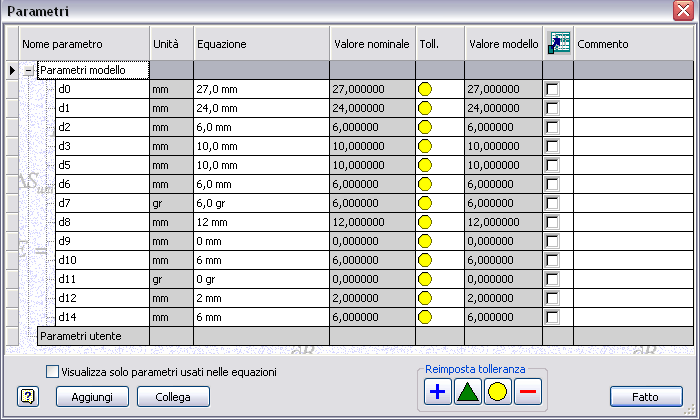Check the export checkbox for d5

click(552, 165)
